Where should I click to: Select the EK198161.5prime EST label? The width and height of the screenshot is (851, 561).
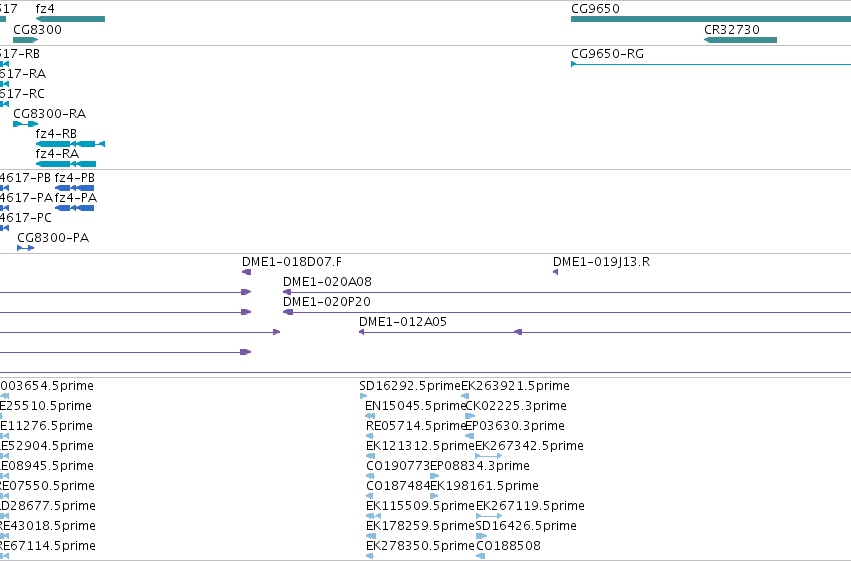[485, 486]
